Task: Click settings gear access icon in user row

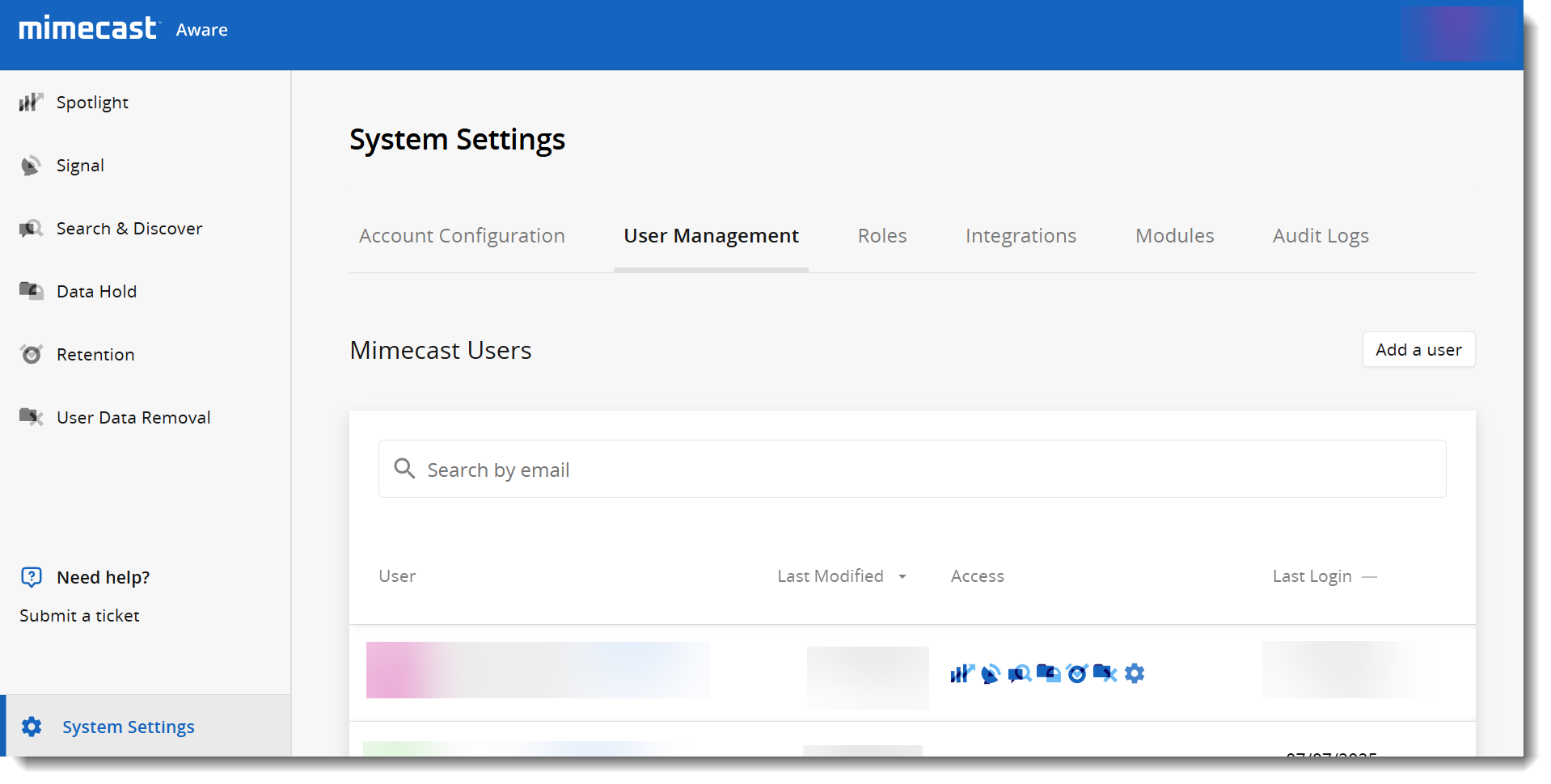Action: pos(1135,673)
